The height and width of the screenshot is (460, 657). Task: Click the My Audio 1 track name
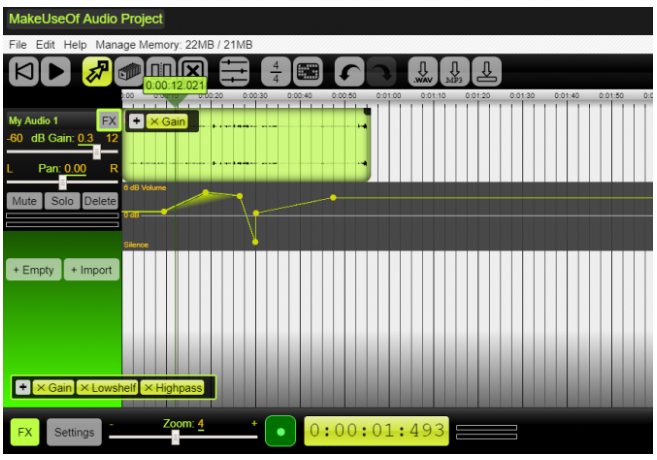pyautogui.click(x=33, y=121)
